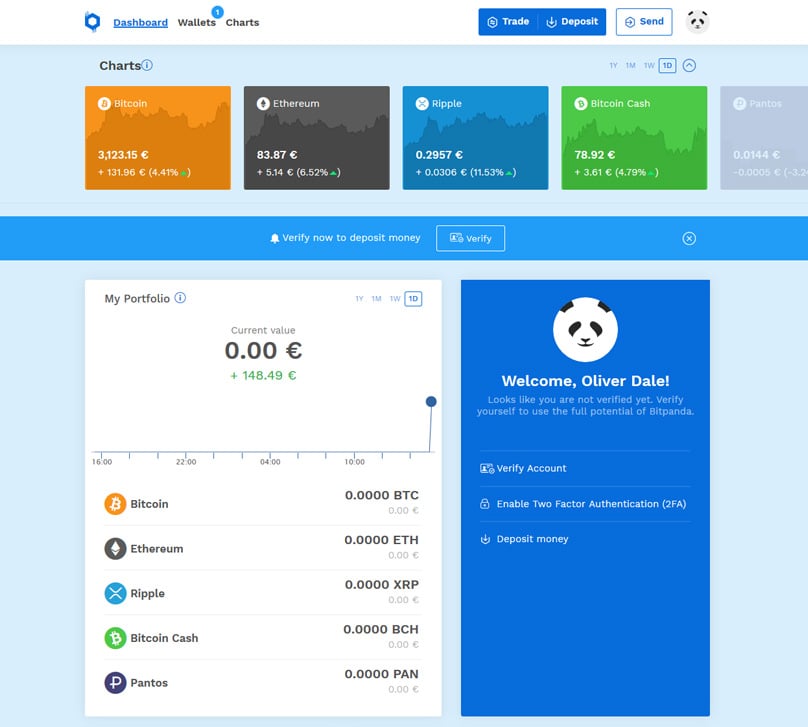Open the panda profile avatar in header

(697, 22)
